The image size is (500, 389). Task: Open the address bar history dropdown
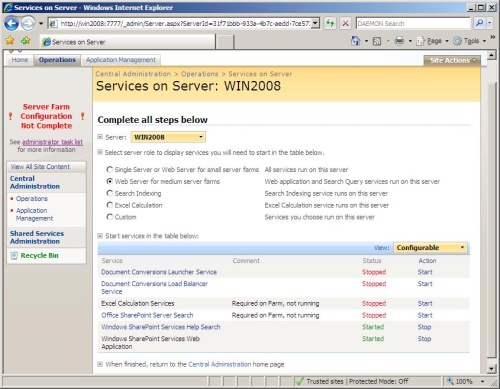click(x=315, y=23)
